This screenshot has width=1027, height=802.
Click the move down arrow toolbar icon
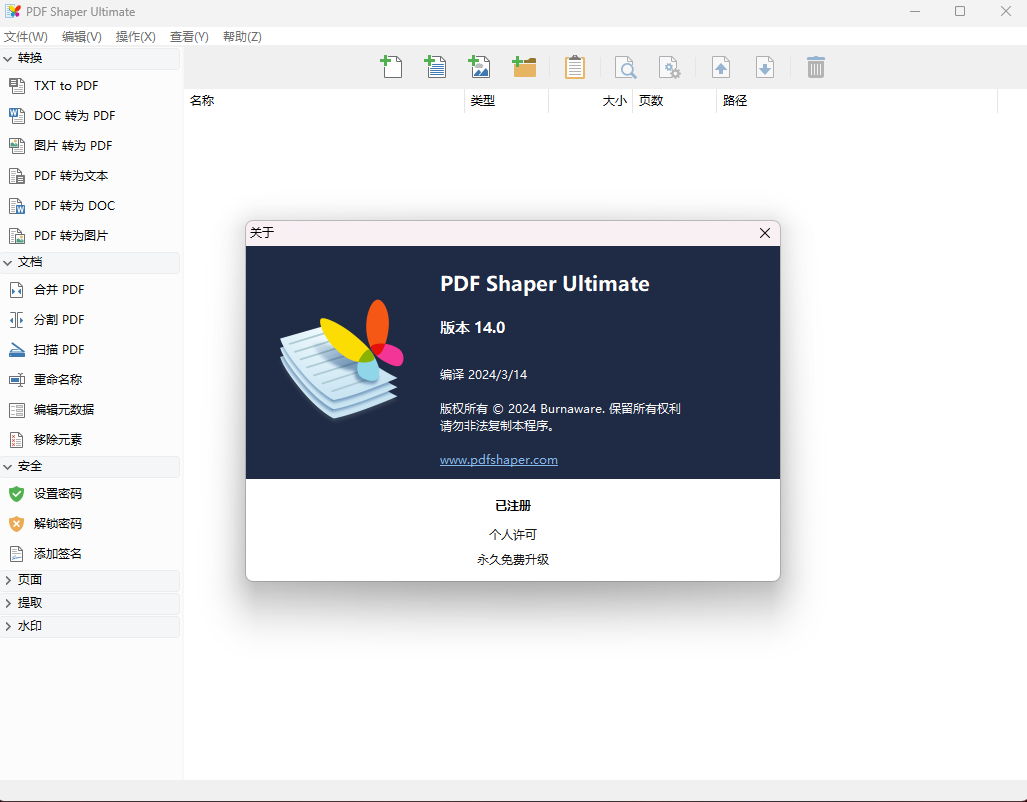pyautogui.click(x=764, y=67)
